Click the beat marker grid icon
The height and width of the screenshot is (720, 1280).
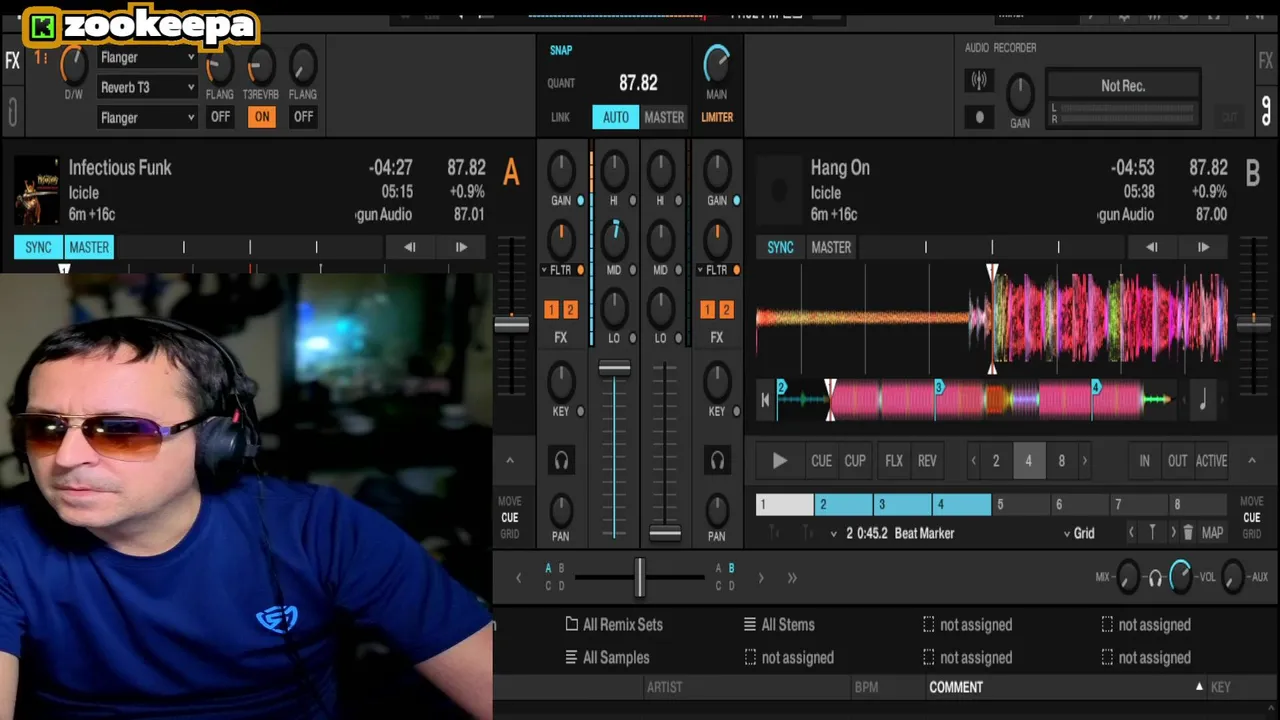(1152, 533)
